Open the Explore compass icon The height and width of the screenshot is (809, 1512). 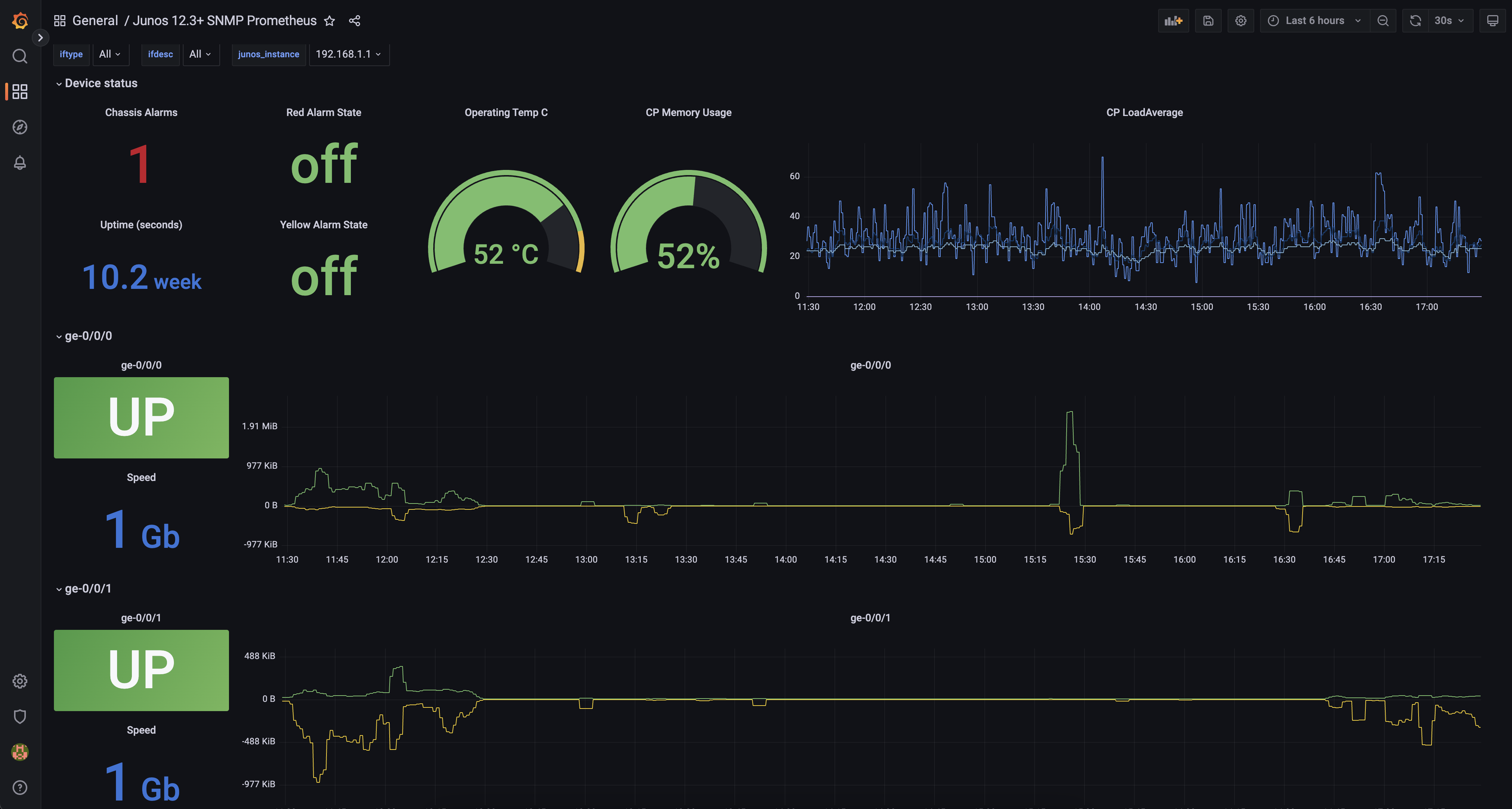20,127
